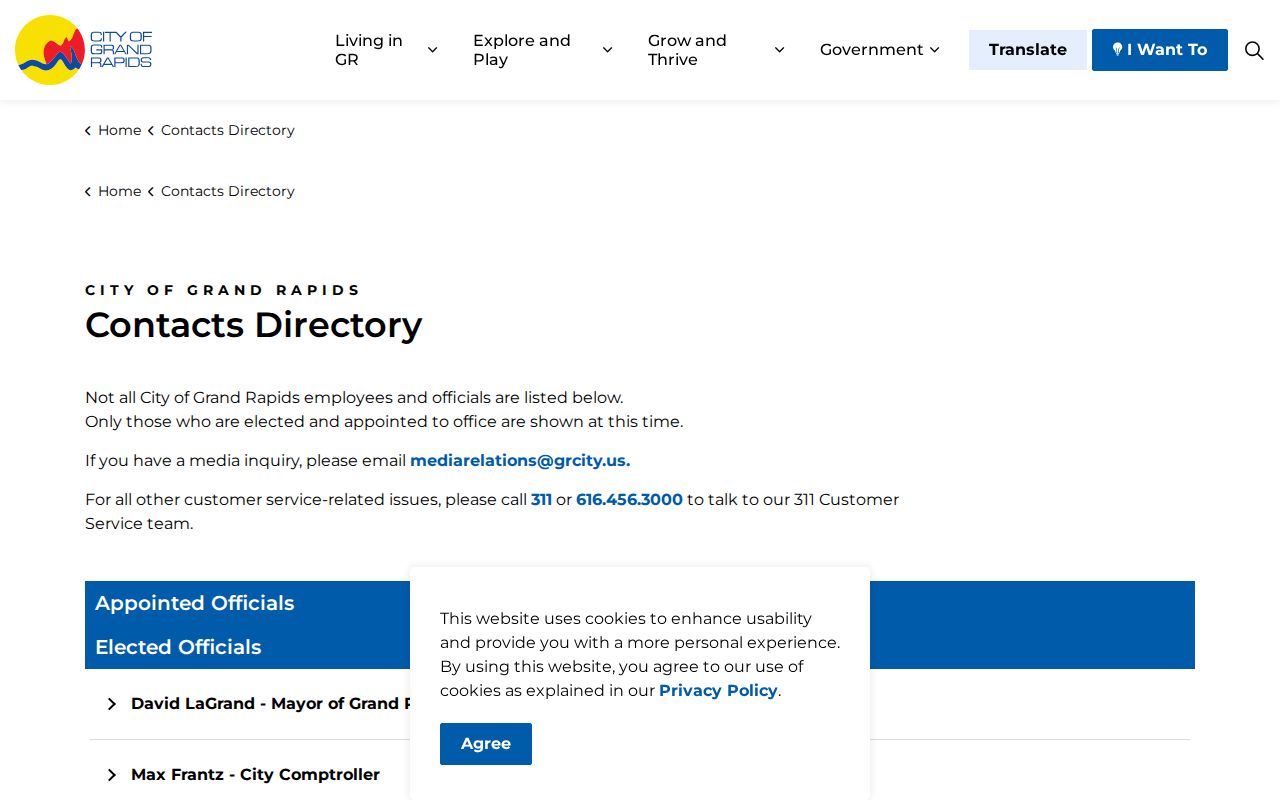Screen dimensions: 1280x800
Task: Click the Contacts Directory page heading
Action: click(x=254, y=325)
